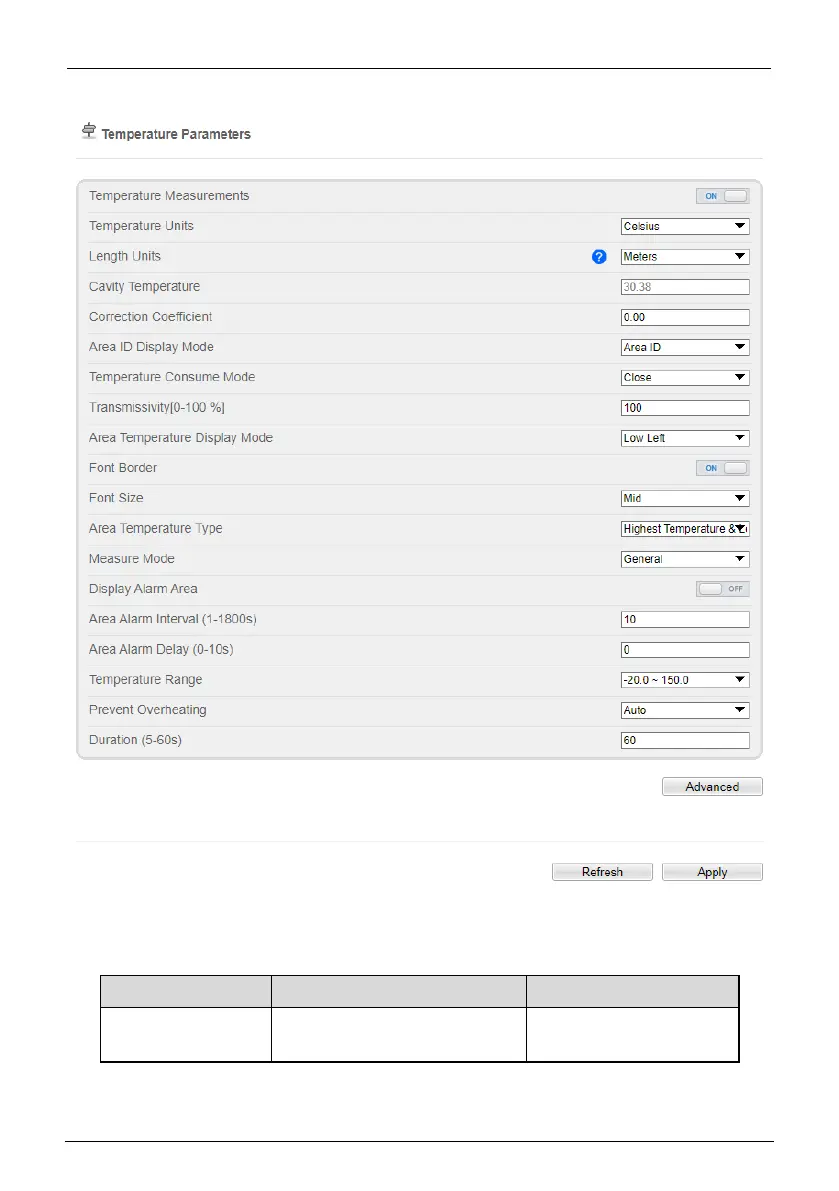
Task: Expand the Length Units Meters dropdown
Action: 685,257
